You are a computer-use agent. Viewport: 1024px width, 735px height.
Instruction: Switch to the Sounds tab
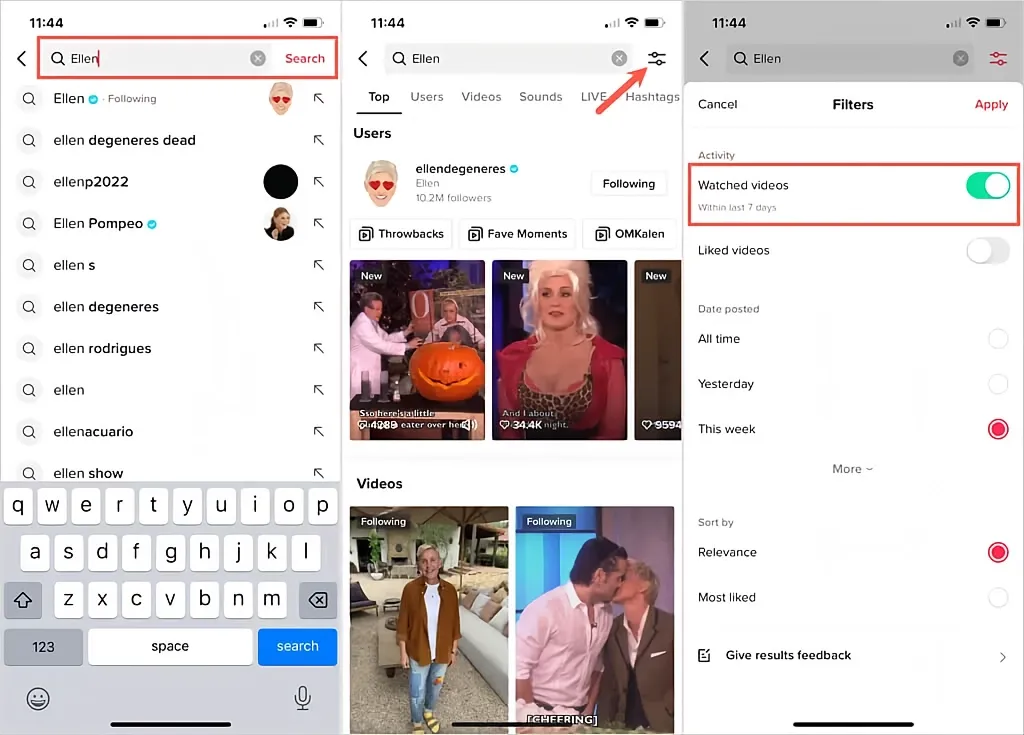click(540, 97)
